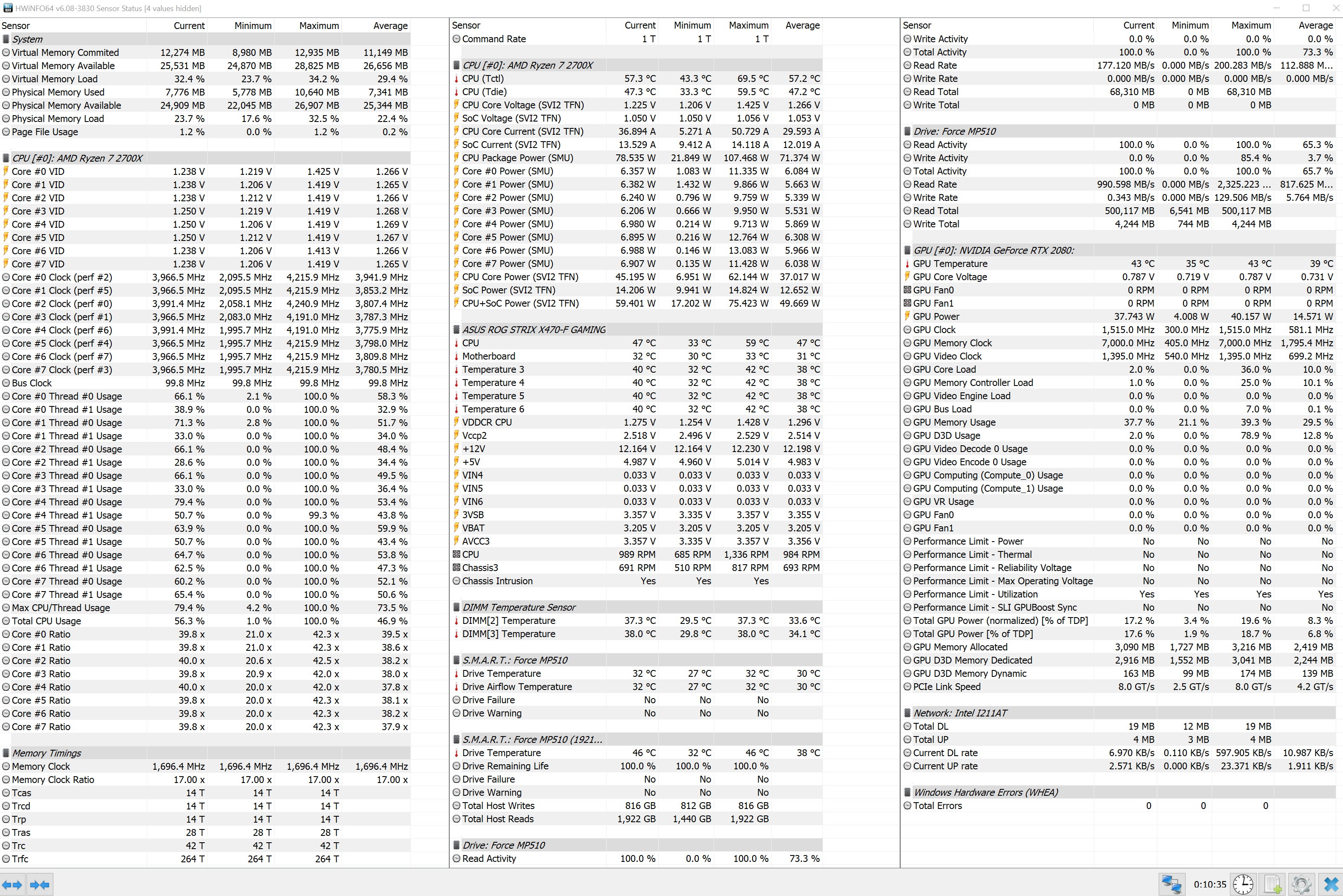Open remote network monitoring icon
Image resolution: width=1343 pixels, height=896 pixels.
pyautogui.click(x=1172, y=884)
